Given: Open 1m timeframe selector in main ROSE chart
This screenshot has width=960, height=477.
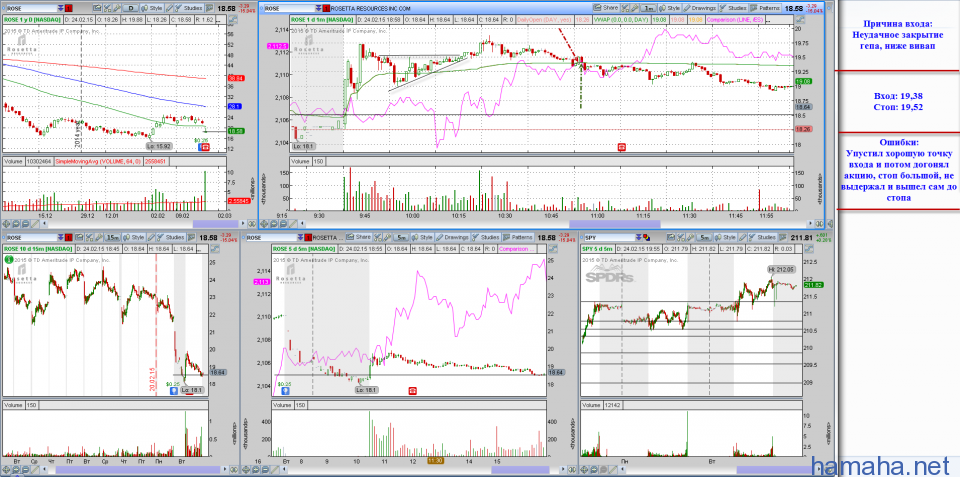Looking at the screenshot, I should (648, 8).
